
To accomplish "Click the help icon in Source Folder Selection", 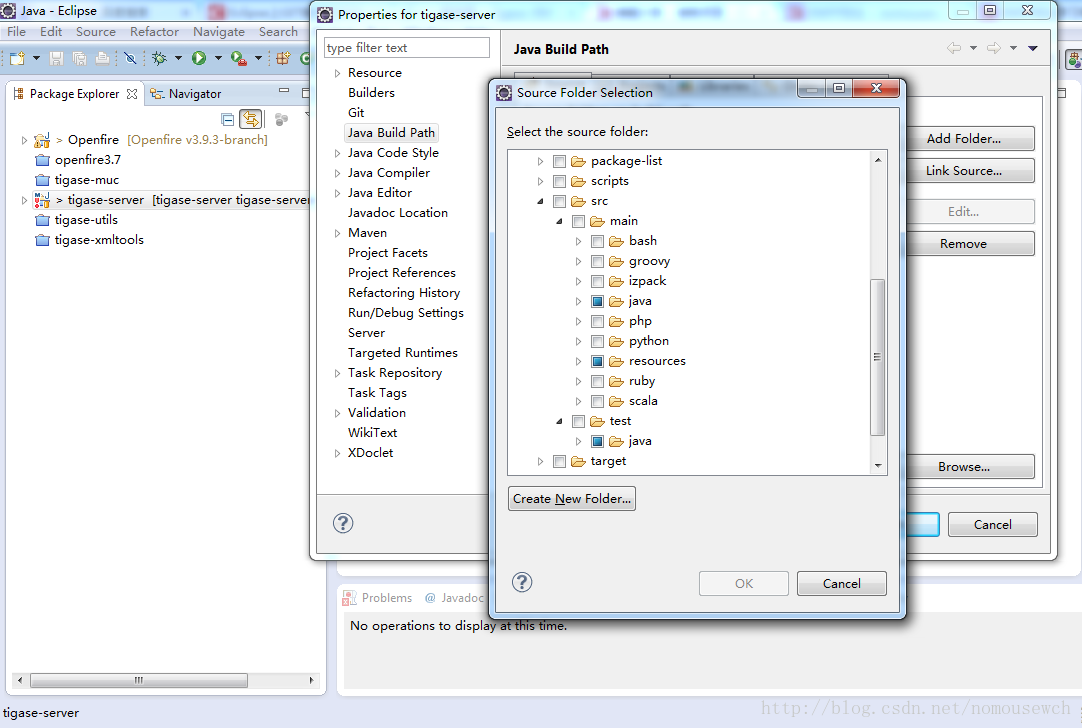I will point(522,582).
